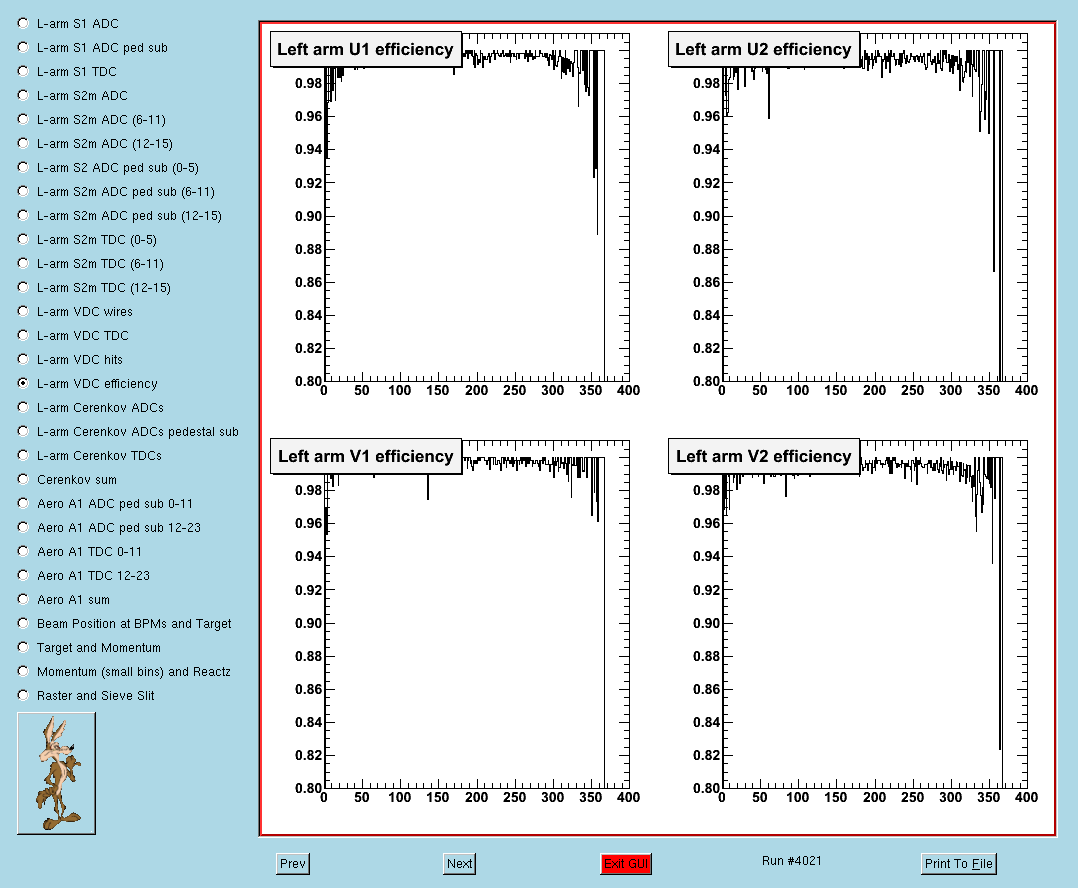Image resolution: width=1078 pixels, height=888 pixels.
Task: Select the L-arm S1 ADC radio button
Action: pos(23,23)
